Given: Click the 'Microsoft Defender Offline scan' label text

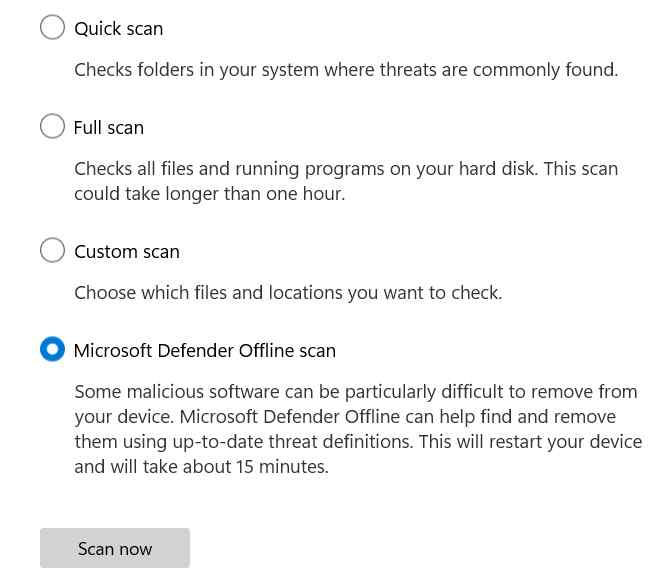Looking at the screenshot, I should click(205, 351).
